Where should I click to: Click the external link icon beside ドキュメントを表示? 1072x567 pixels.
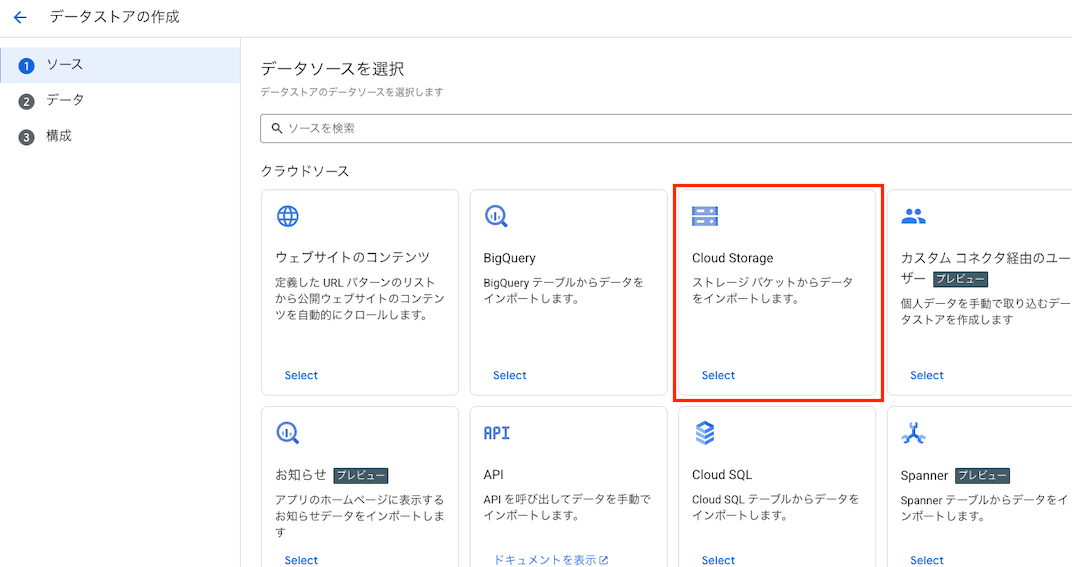tap(604, 560)
